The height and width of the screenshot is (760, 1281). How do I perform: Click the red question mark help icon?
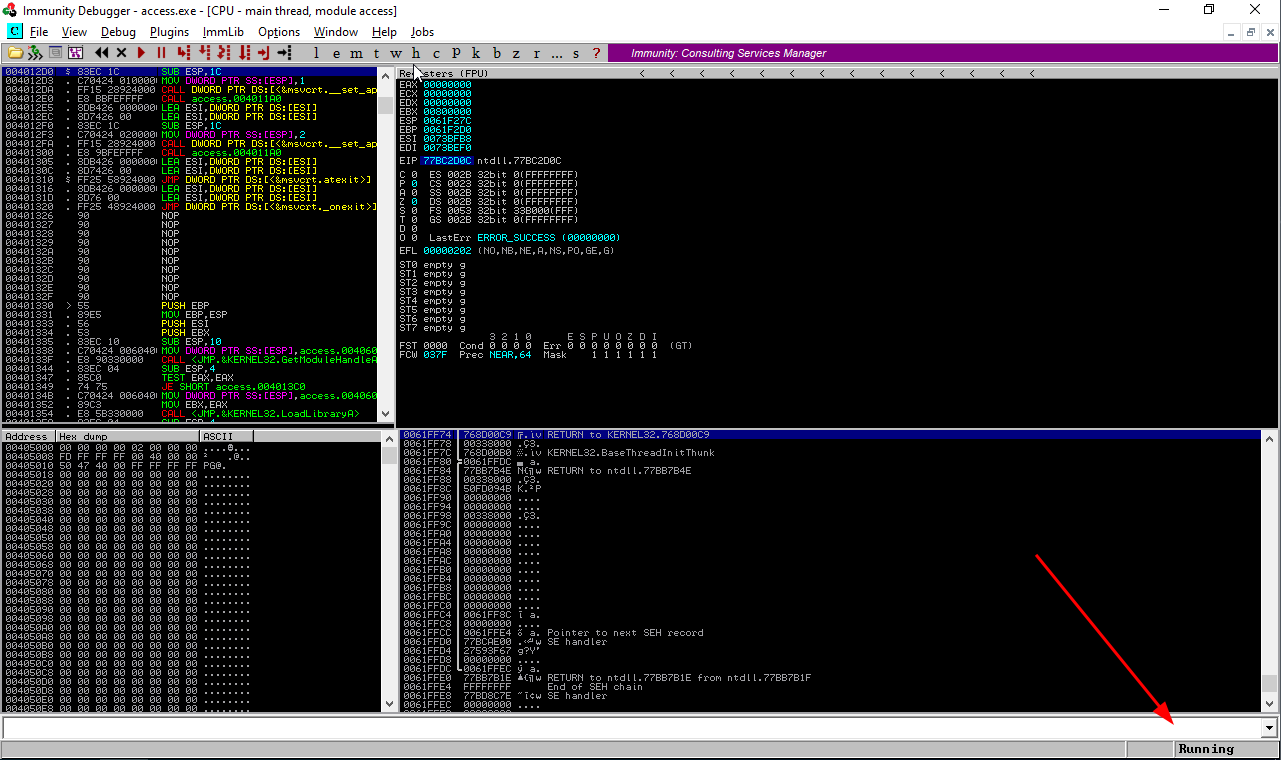(x=597, y=53)
